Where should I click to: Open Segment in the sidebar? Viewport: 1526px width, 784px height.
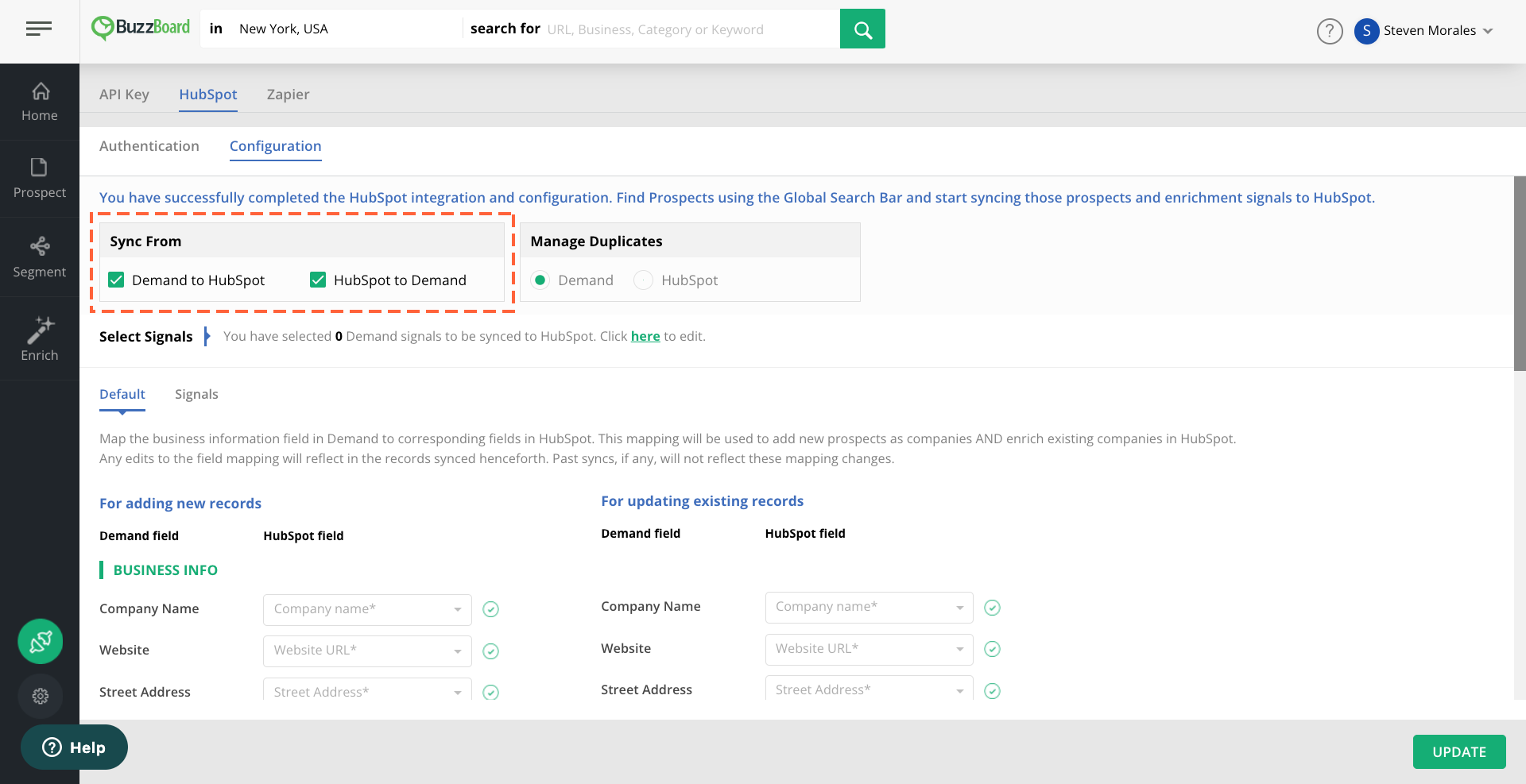click(x=40, y=257)
